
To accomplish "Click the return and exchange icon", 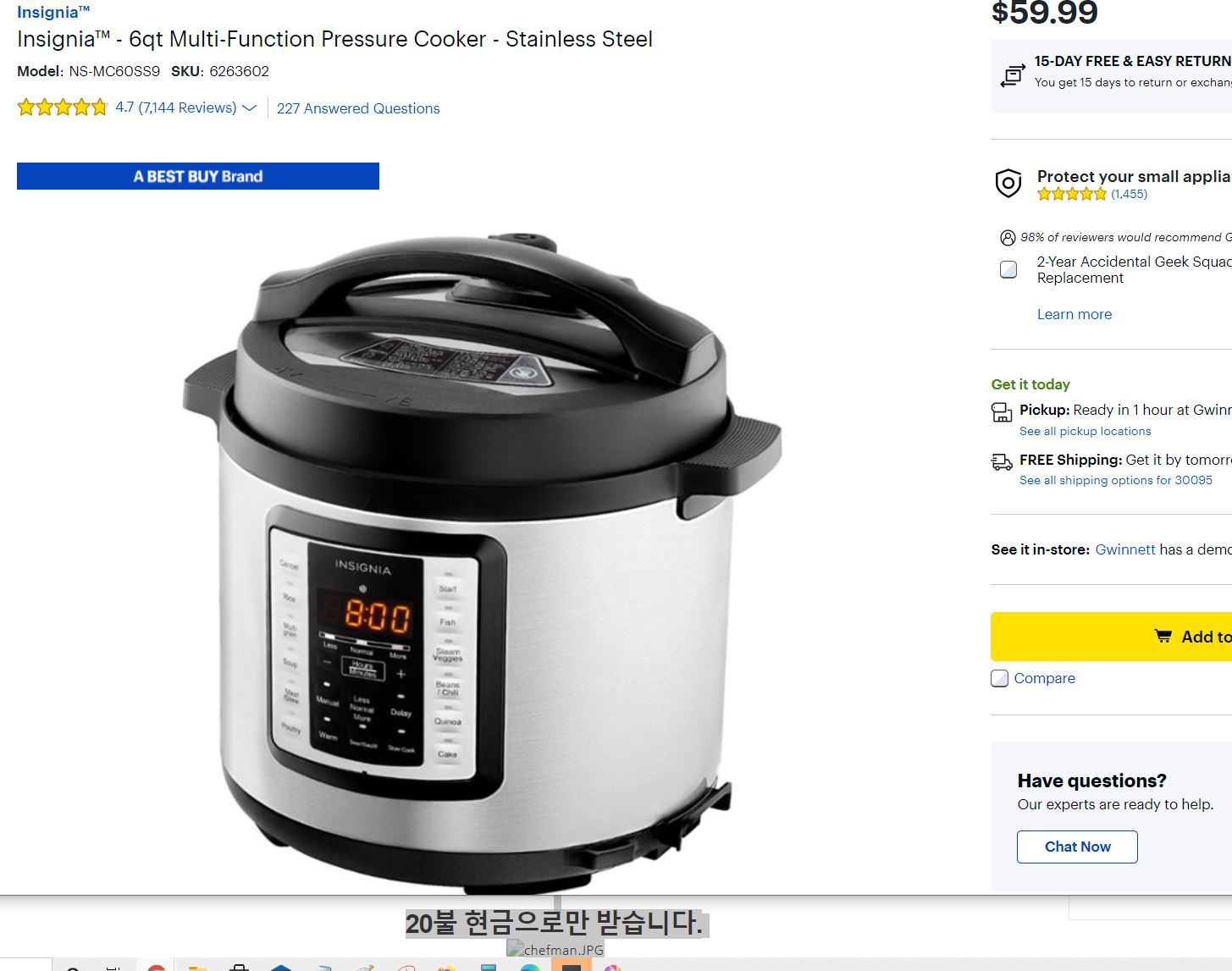I will [1012, 75].
